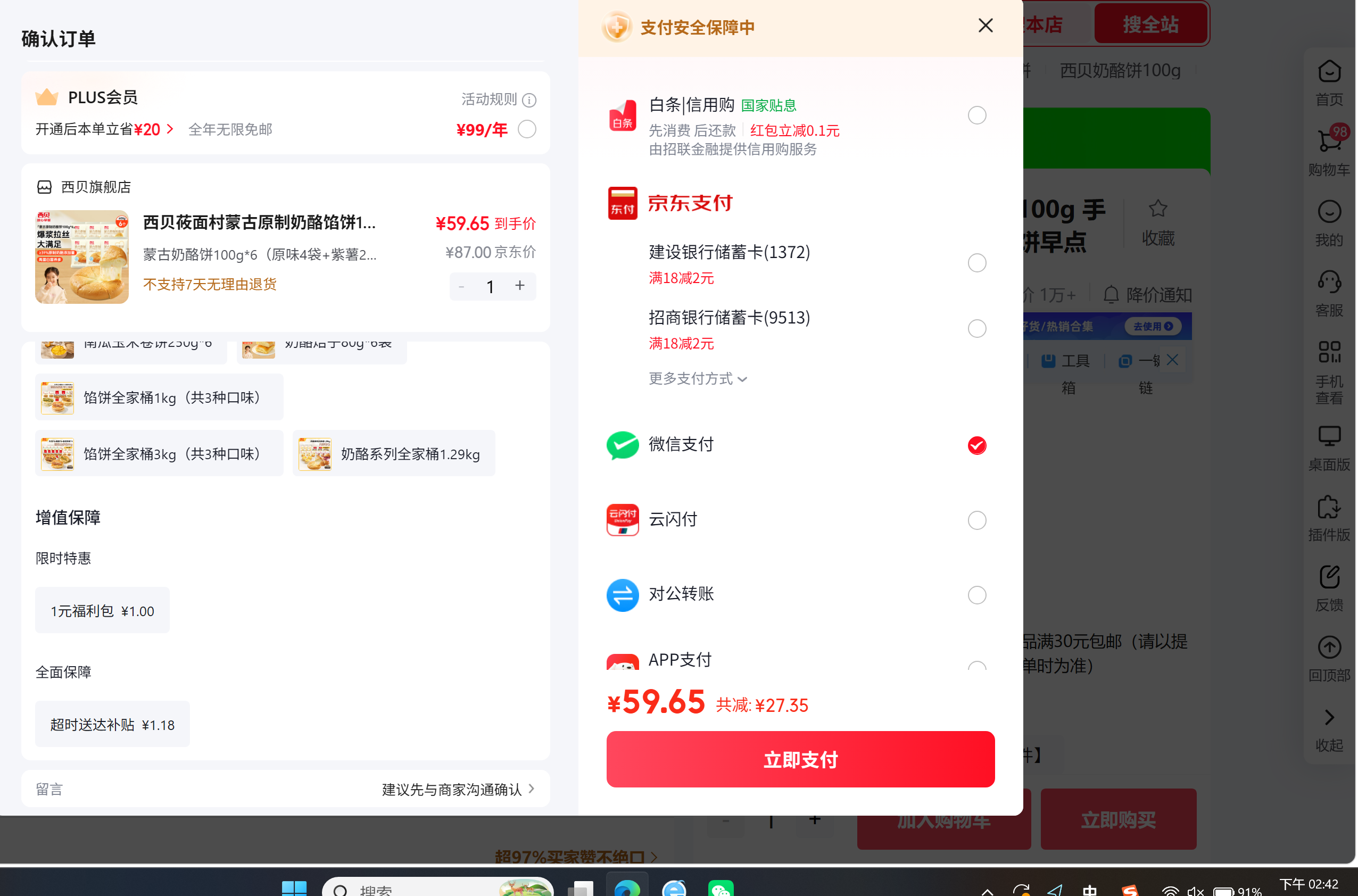Open 留言 建议先与商家沟通确认 arrow
Viewport: 1358px width, 896px height.
coord(532,789)
